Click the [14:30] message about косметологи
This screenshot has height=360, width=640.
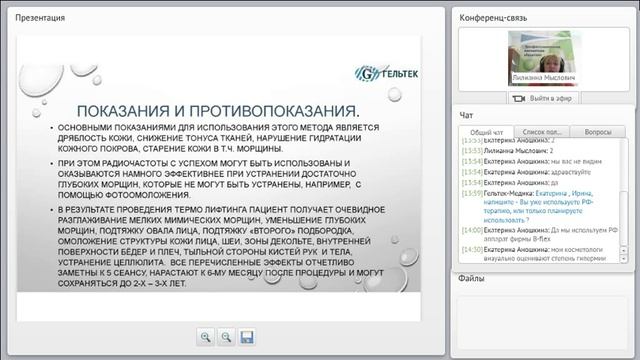(534, 254)
